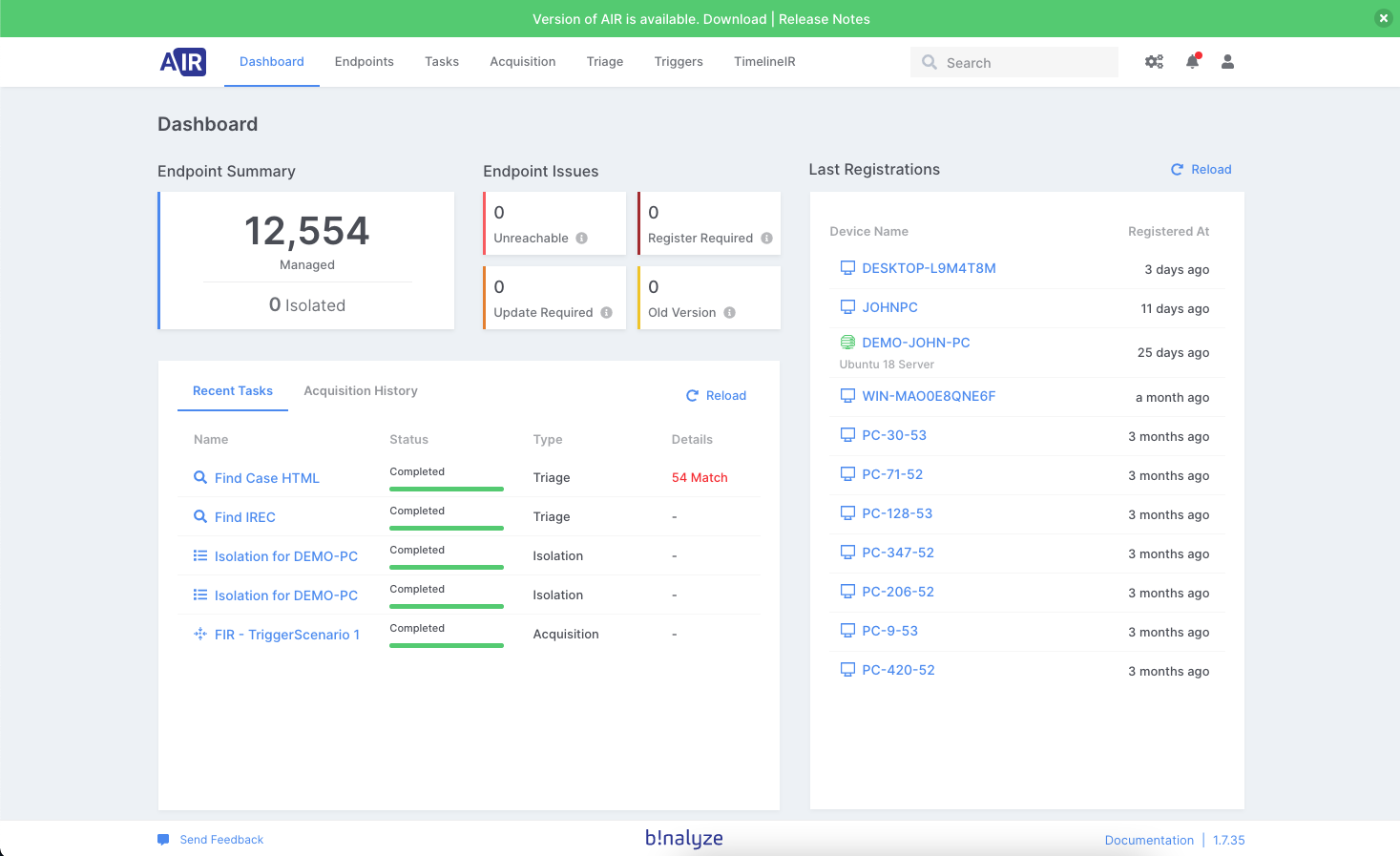The width and height of the screenshot is (1400, 856).
Task: Open Release Notes in the banner
Action: [x=823, y=18]
